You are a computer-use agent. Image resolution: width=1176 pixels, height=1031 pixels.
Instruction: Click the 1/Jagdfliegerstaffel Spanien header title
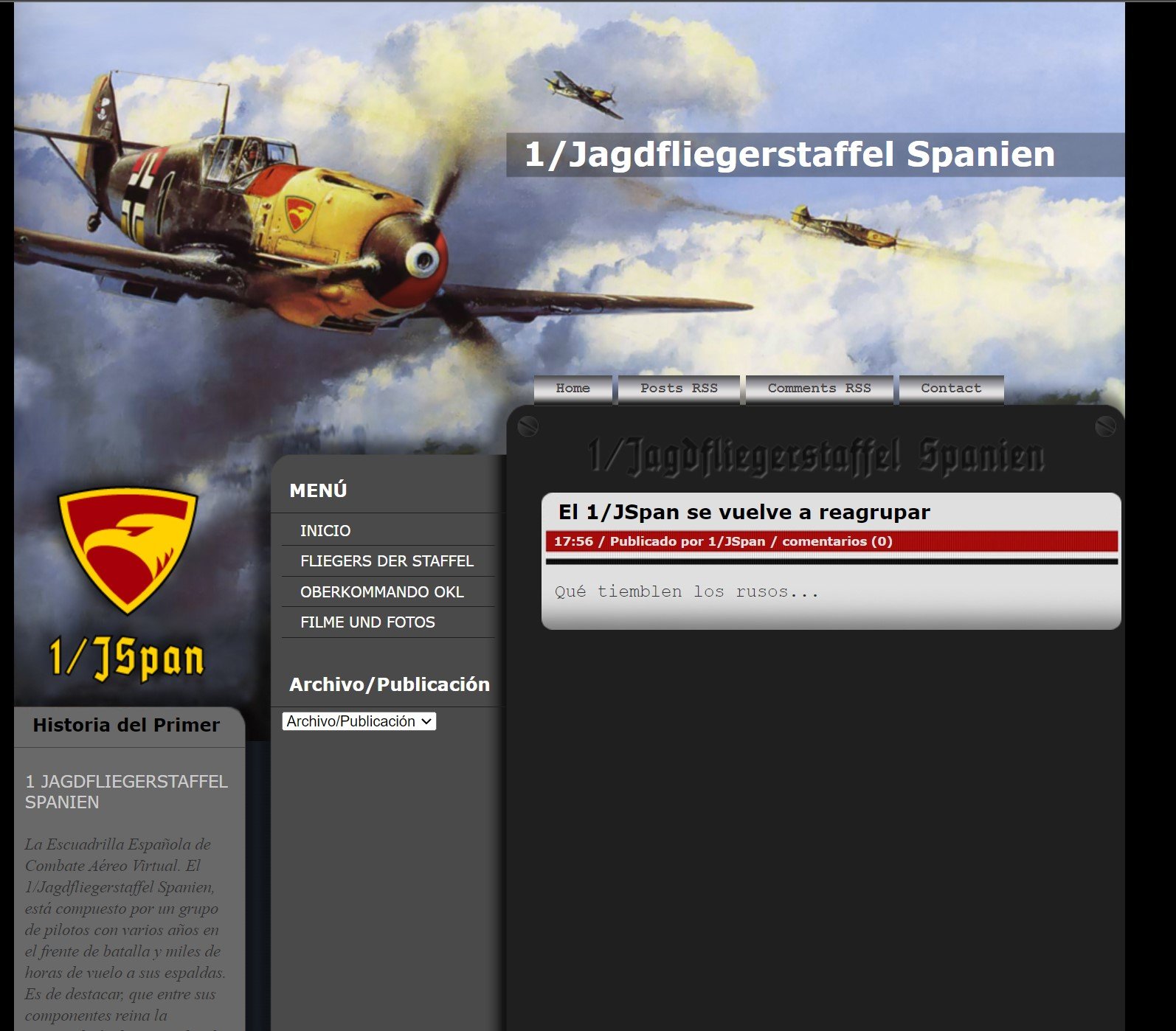tap(789, 154)
